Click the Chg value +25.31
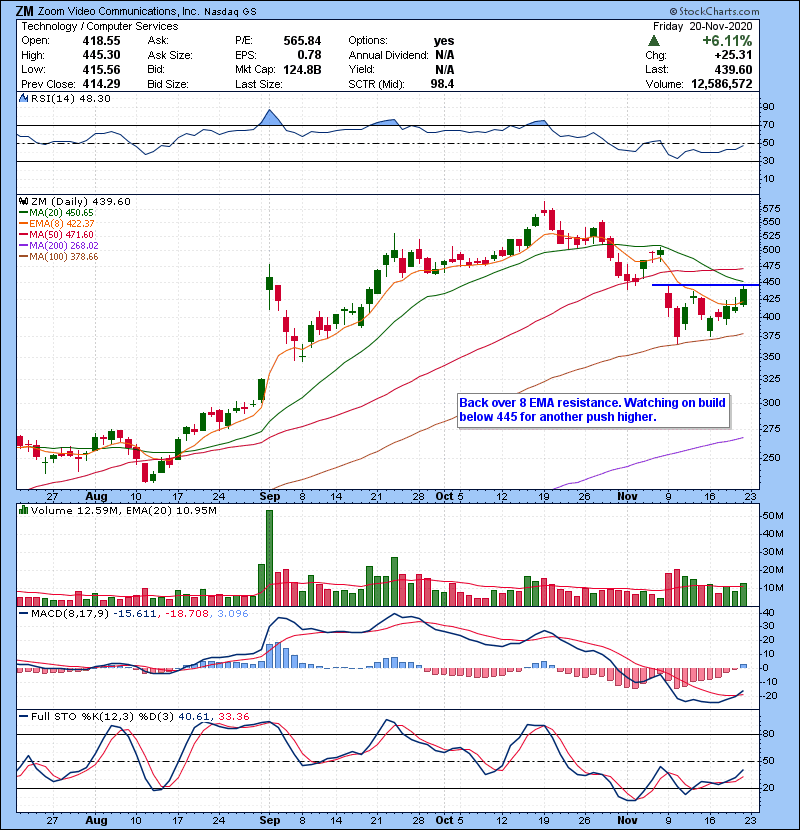Image resolution: width=800 pixels, height=830 pixels. point(733,55)
